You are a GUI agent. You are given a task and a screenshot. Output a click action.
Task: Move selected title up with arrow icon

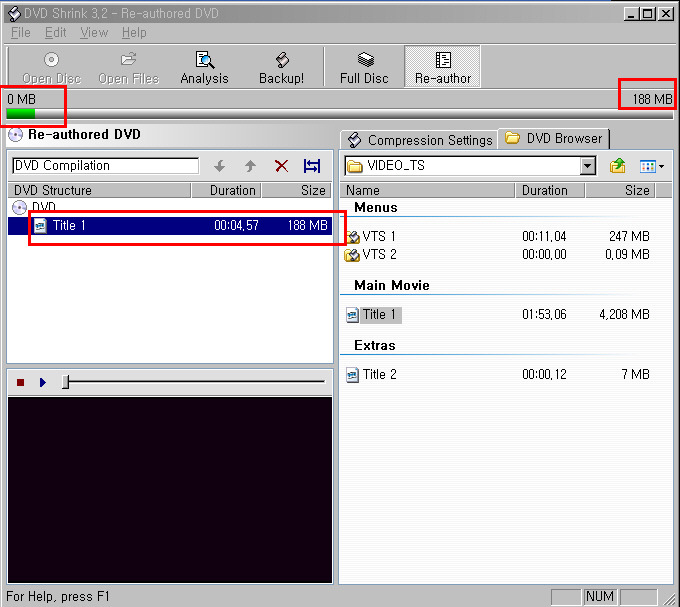click(250, 166)
